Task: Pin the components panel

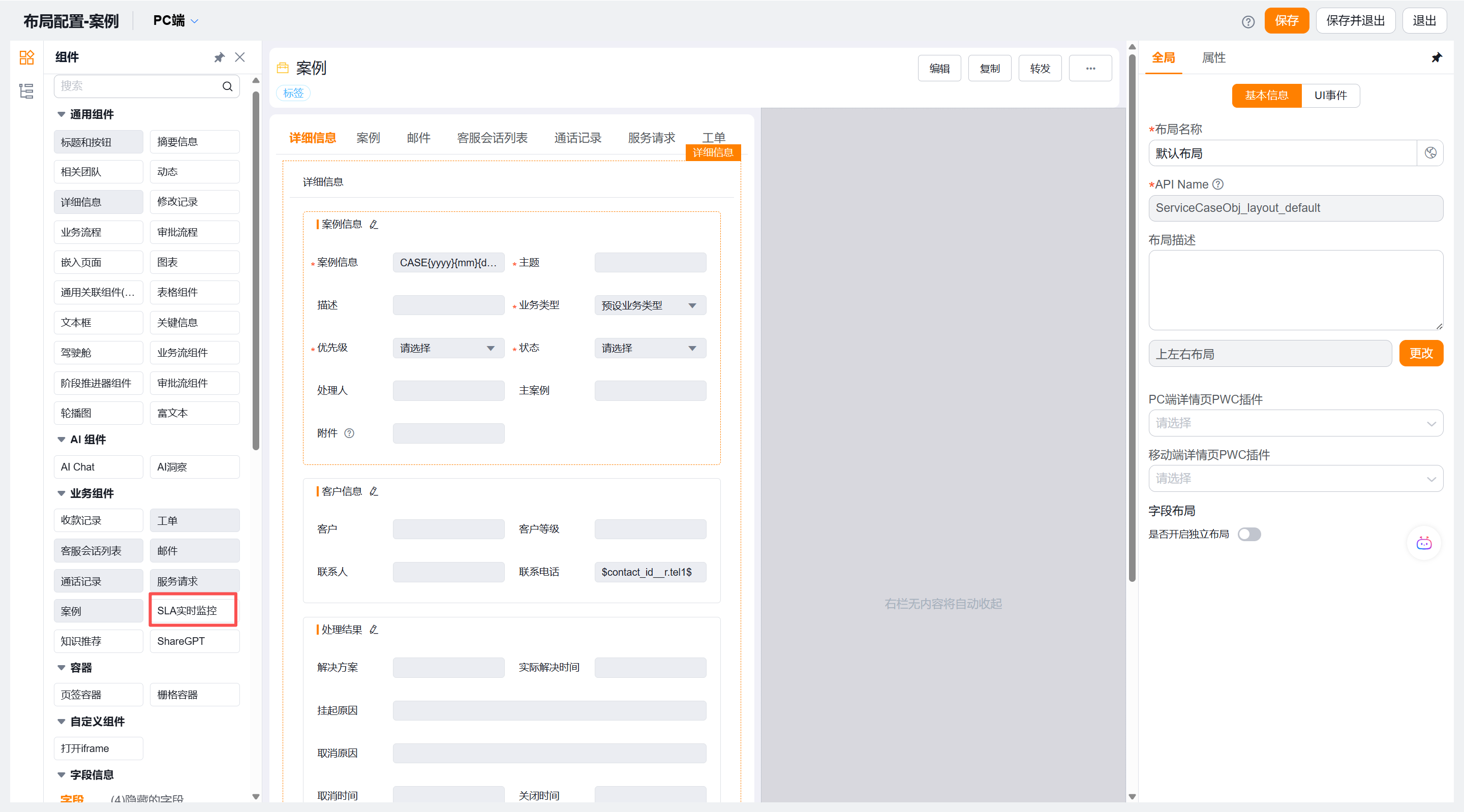Action: point(220,57)
